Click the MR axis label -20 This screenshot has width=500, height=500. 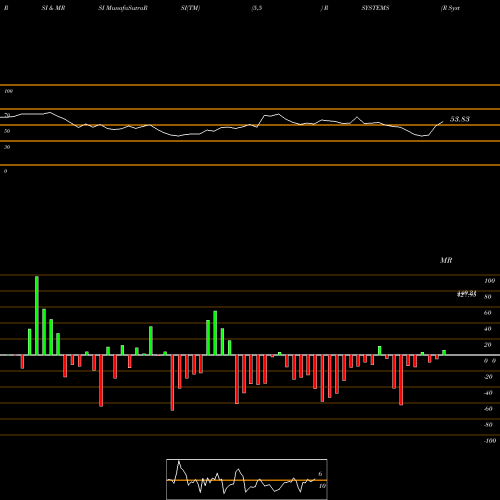pyautogui.click(x=488, y=377)
